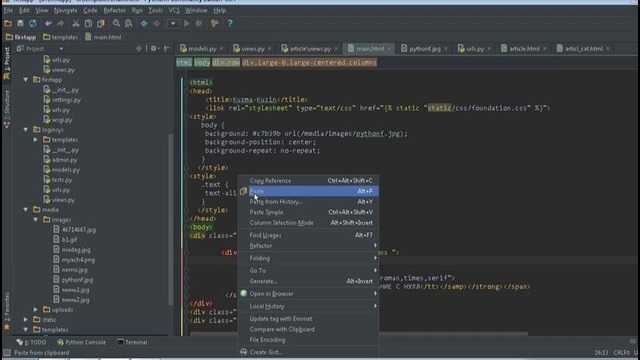Viewport: 640px width, 360px height.
Task: Open the Python Console tool window
Action: coord(81,342)
